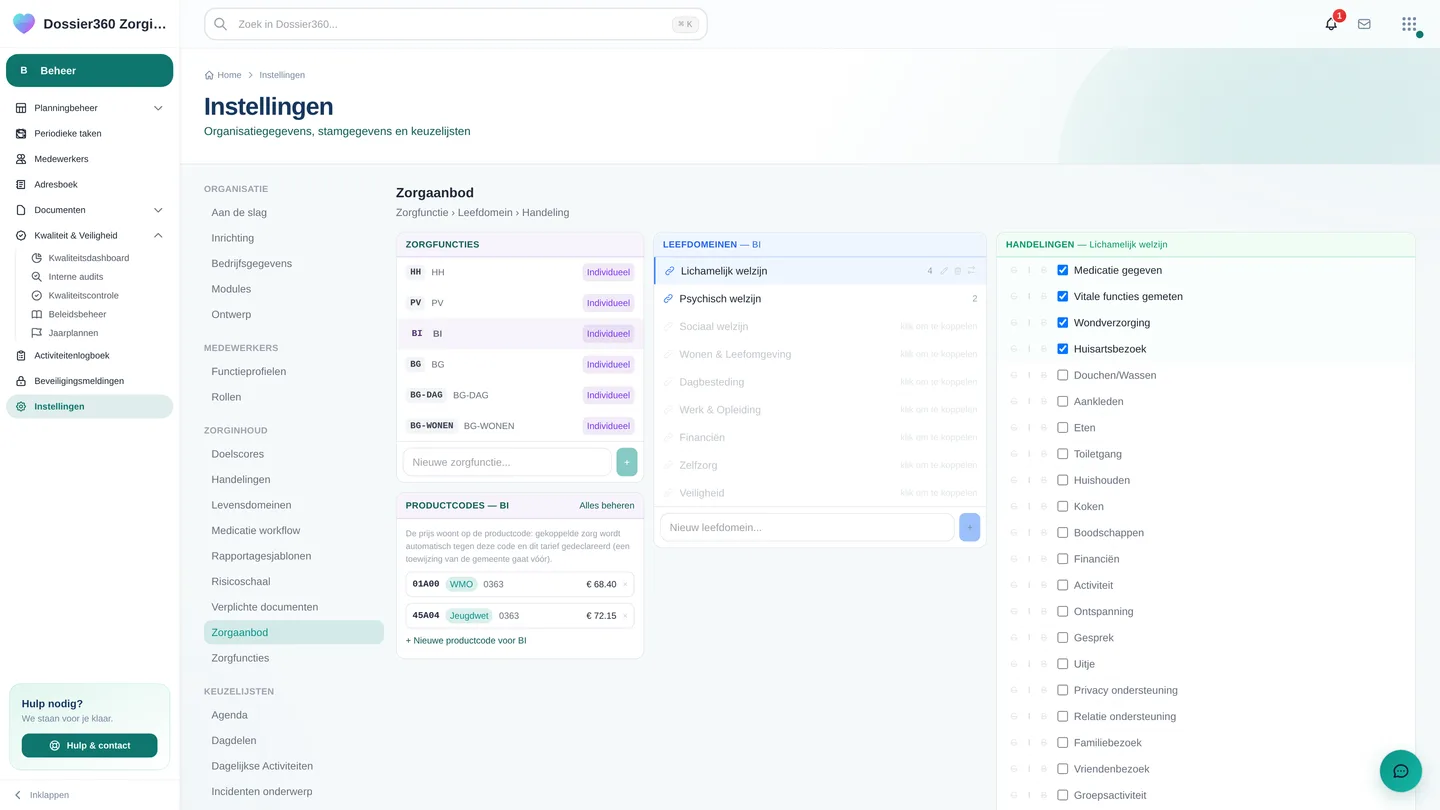Open the chat bubble floating button

(x=1400, y=771)
